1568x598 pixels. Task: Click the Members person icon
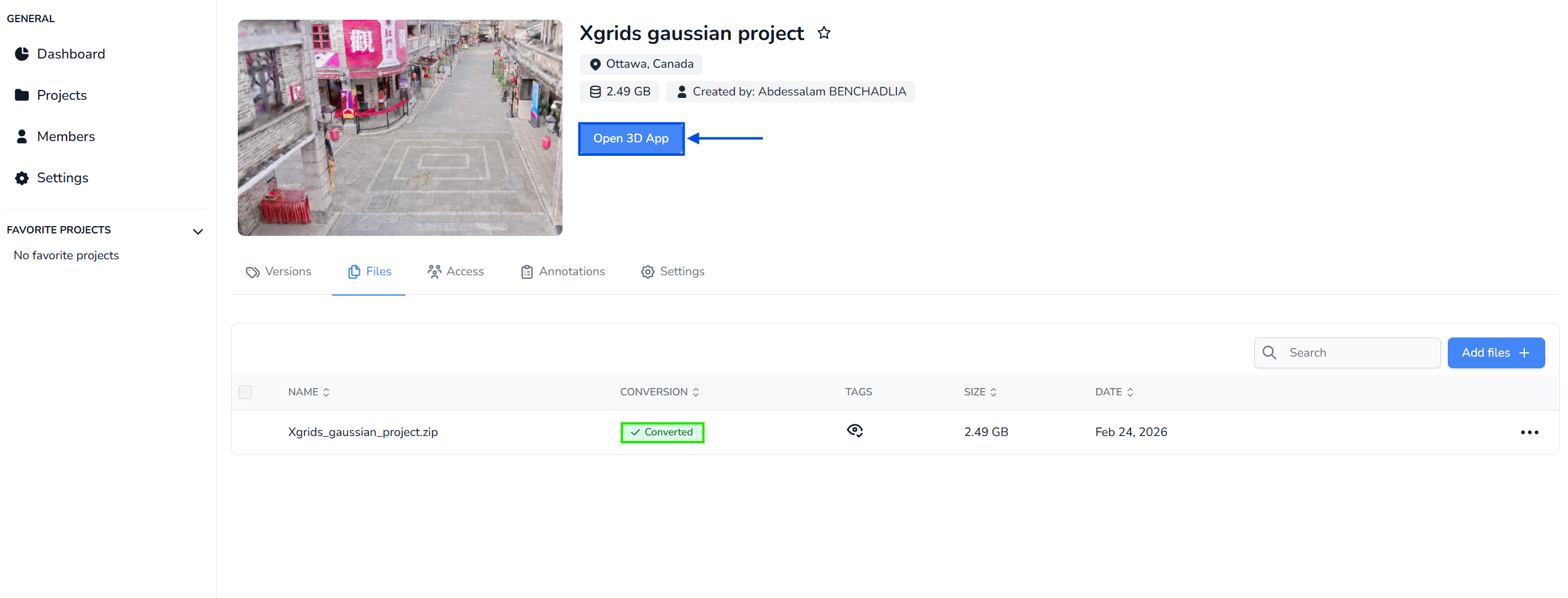(x=22, y=136)
